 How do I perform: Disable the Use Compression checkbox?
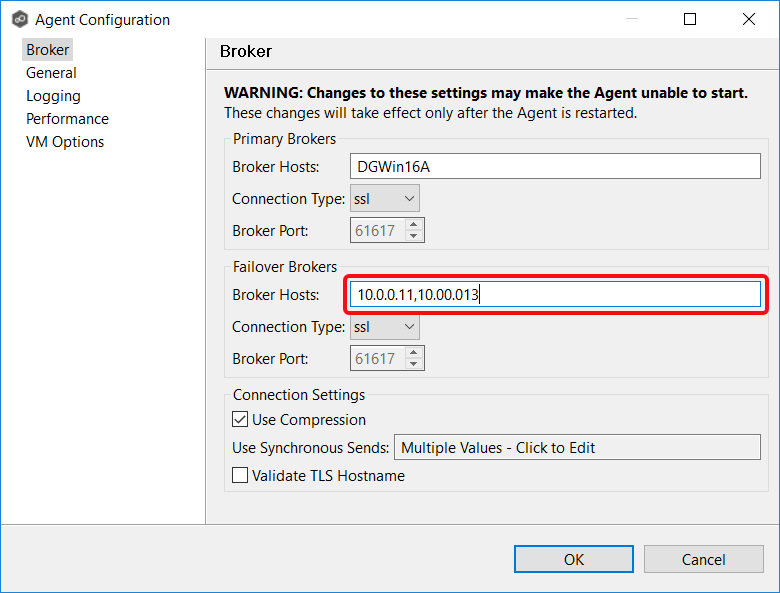[241, 420]
